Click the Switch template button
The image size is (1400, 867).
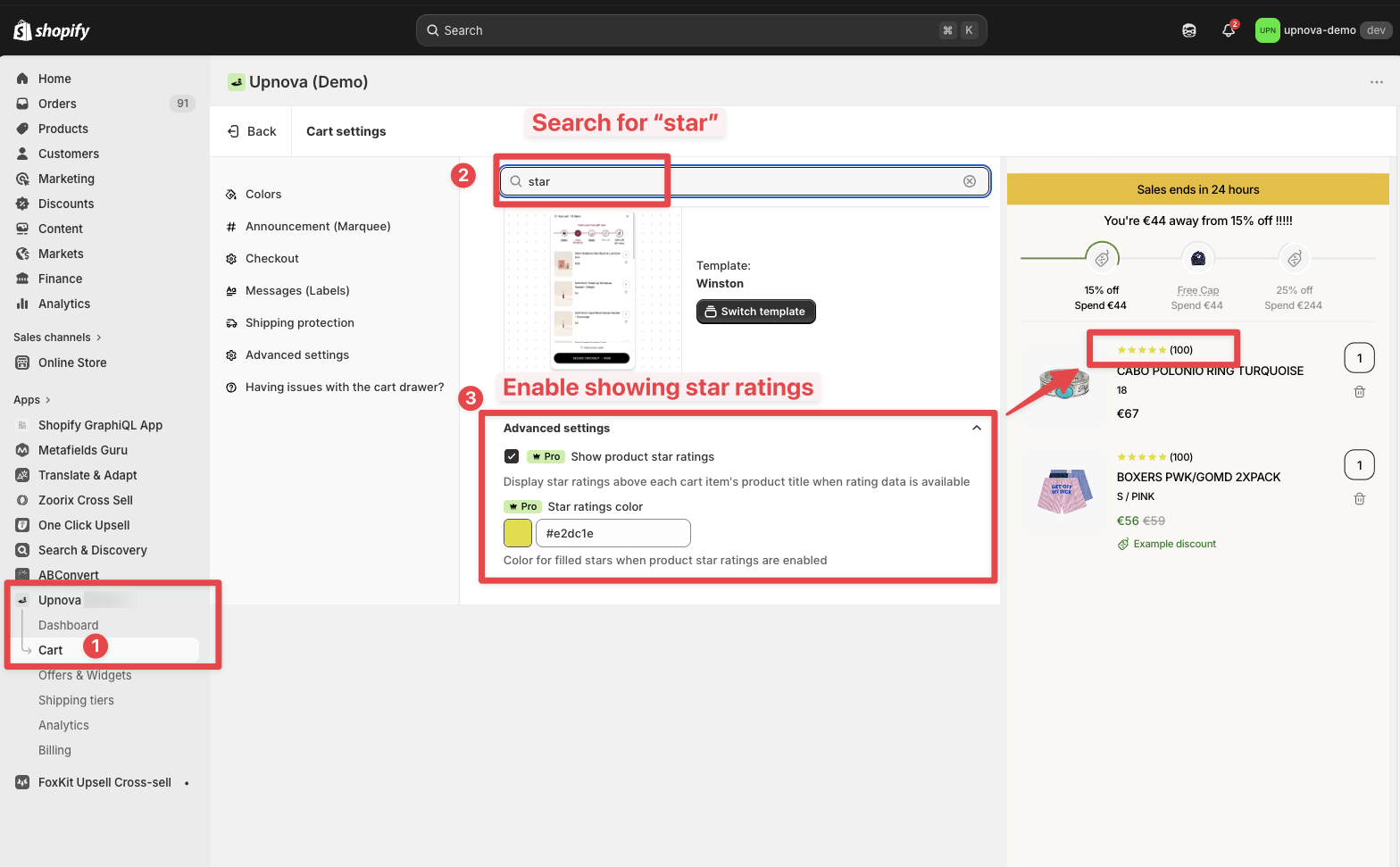tap(756, 312)
